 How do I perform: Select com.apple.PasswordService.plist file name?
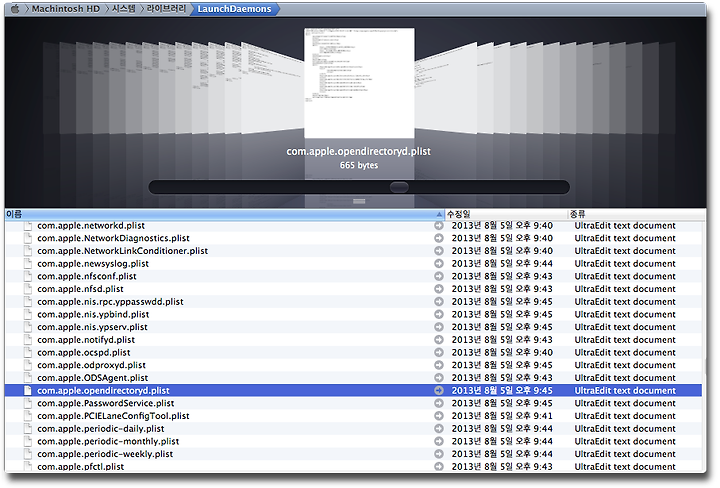[x=106, y=403]
